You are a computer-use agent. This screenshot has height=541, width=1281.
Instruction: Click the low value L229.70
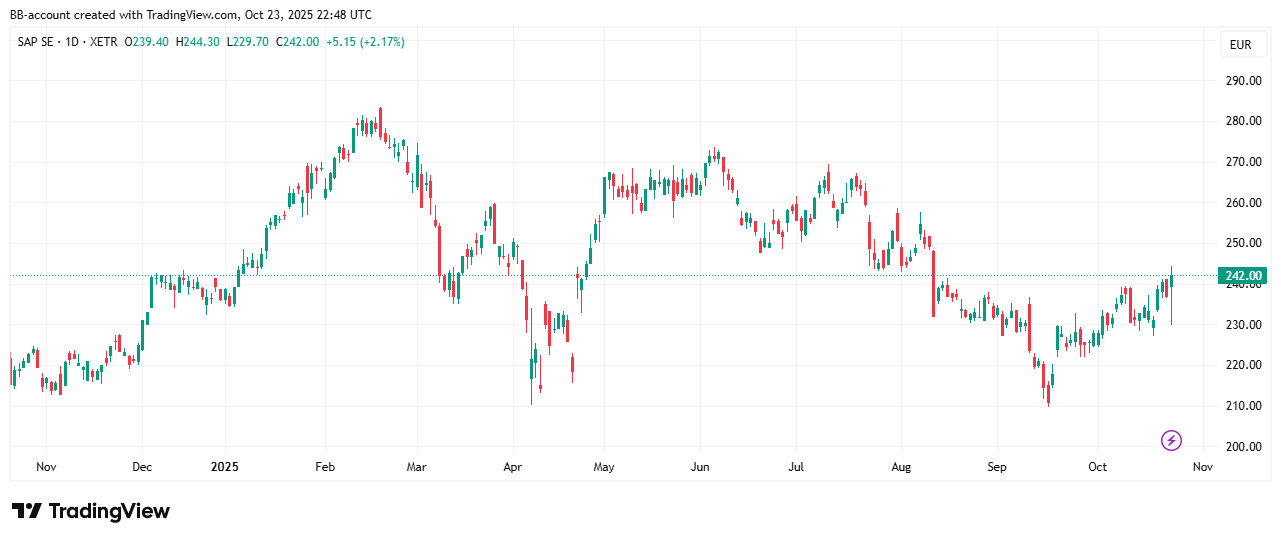point(248,42)
